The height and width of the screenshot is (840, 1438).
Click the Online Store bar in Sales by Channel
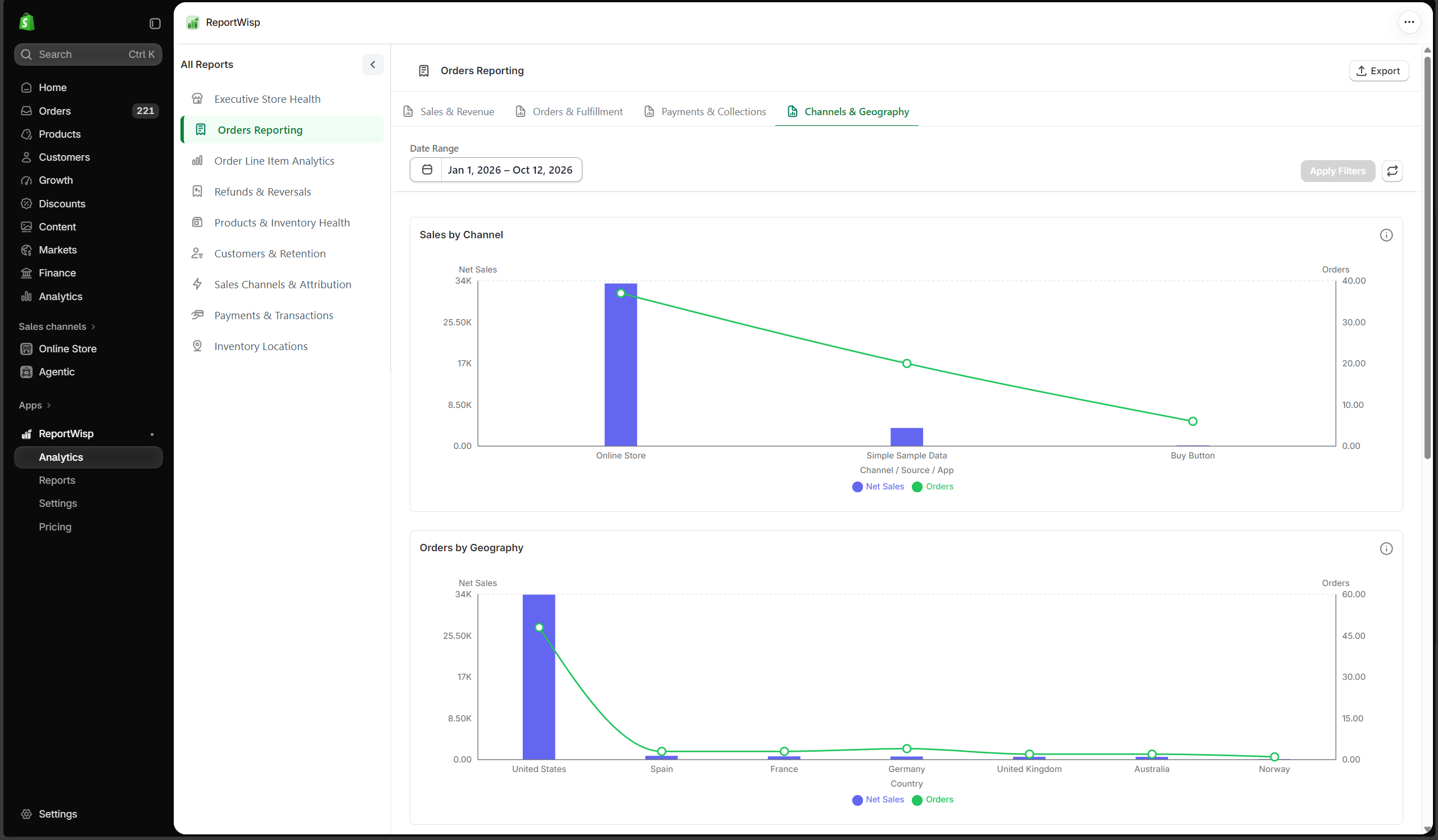620,365
